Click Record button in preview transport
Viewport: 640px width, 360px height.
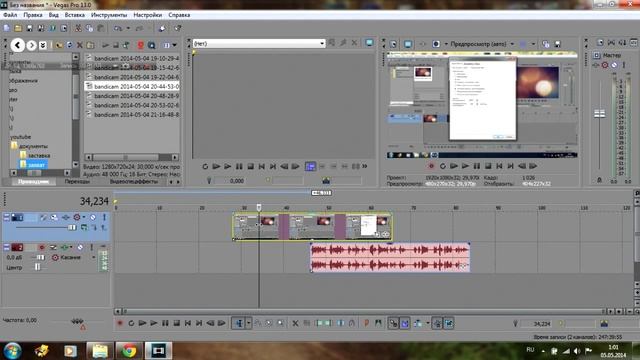[x=431, y=166]
